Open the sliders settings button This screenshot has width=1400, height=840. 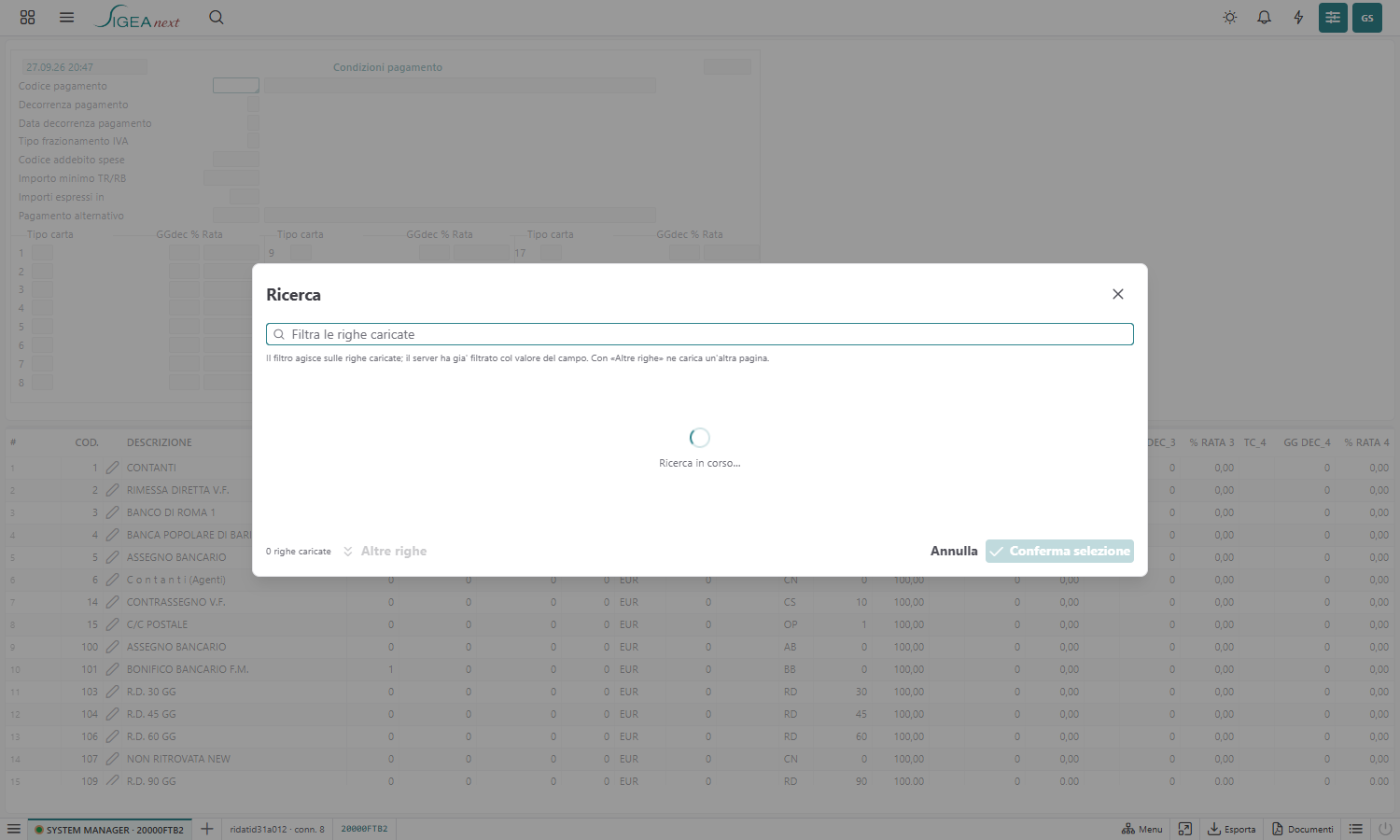point(1333,18)
